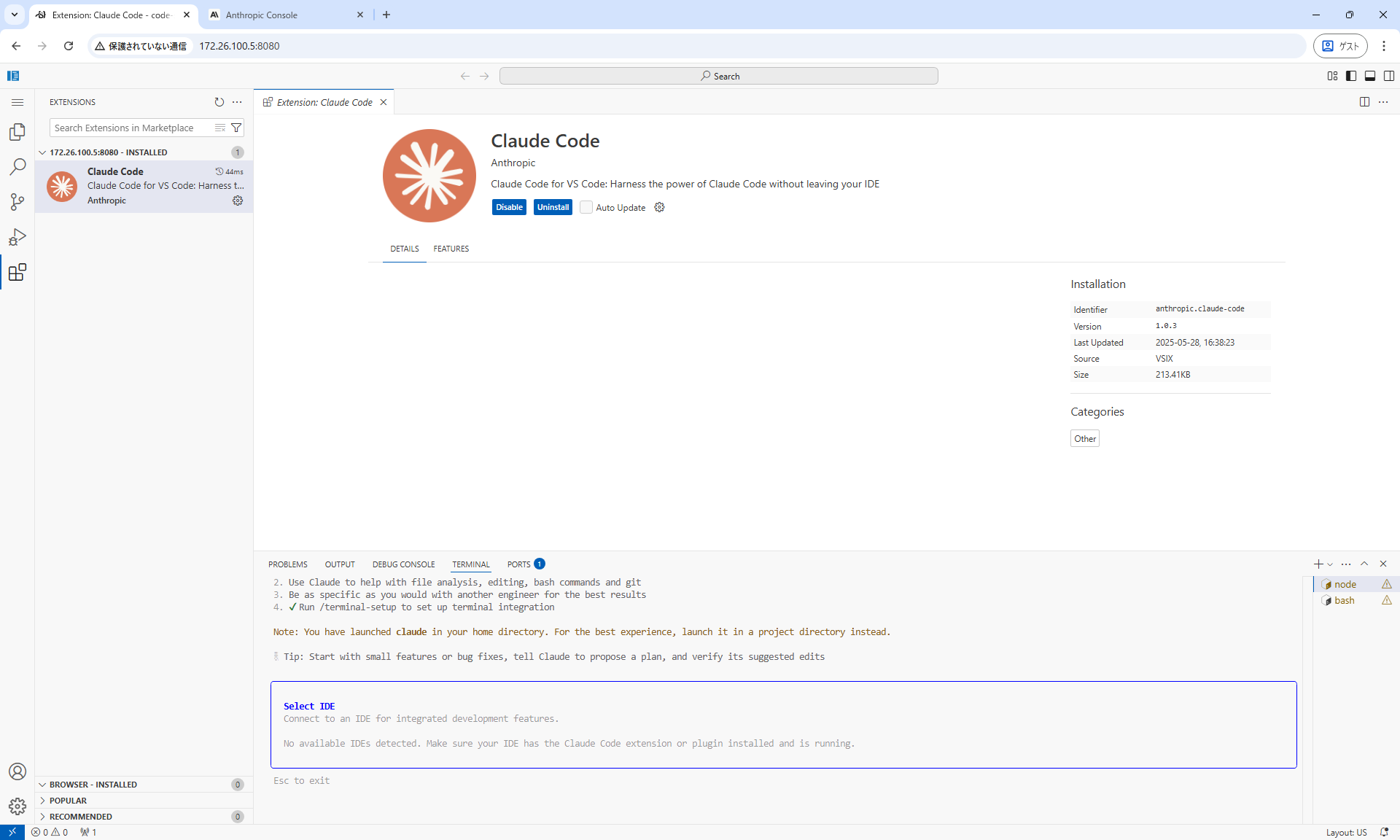1400x840 pixels.
Task: Reload the browser page
Action: pyautogui.click(x=69, y=46)
